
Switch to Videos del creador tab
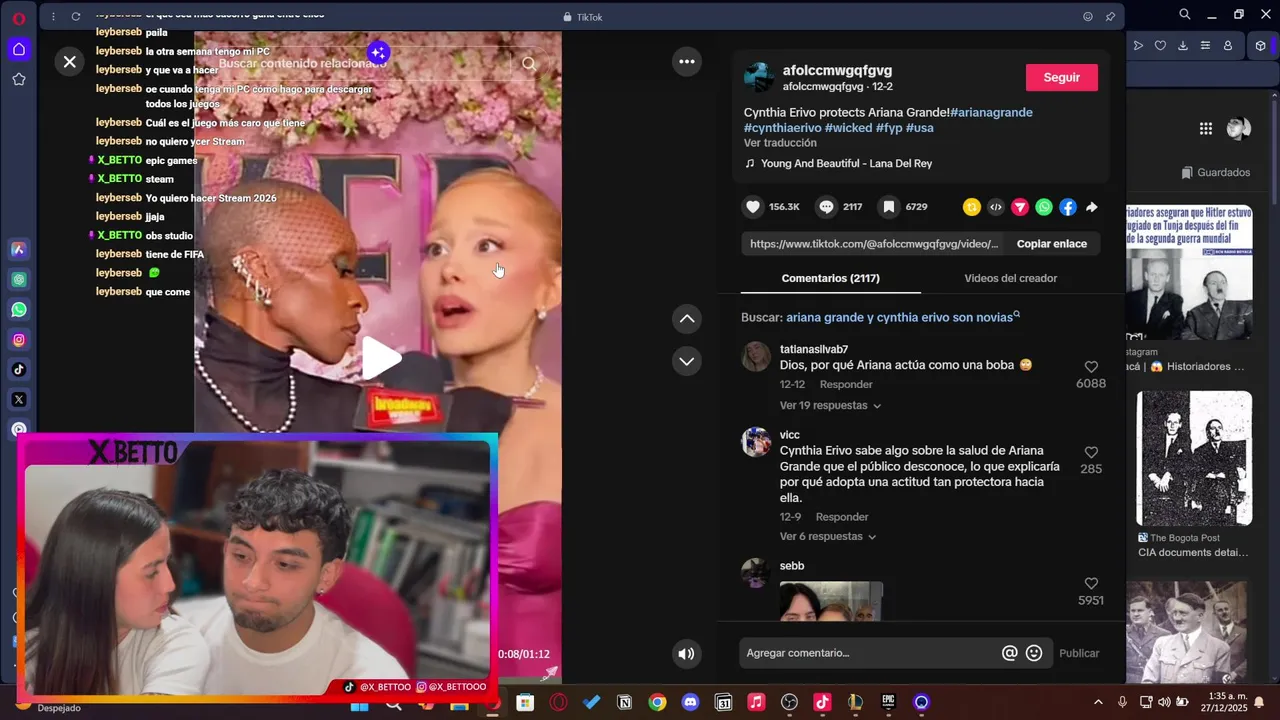(1010, 278)
